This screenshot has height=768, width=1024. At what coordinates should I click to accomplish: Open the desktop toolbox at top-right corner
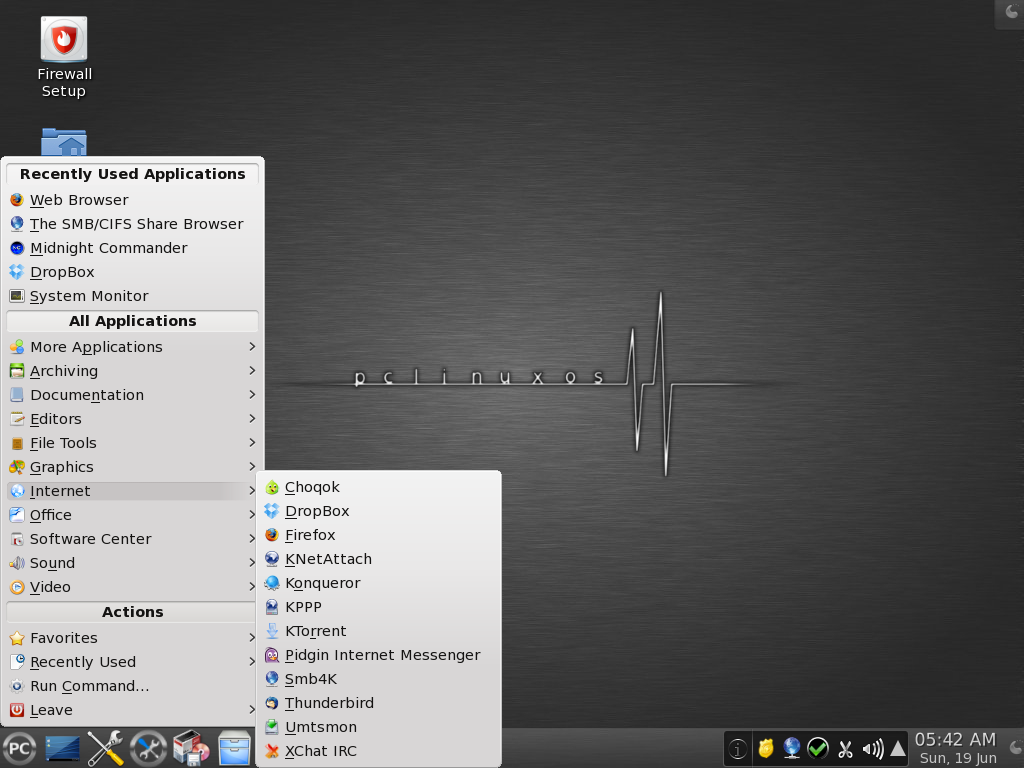pyautogui.click(x=1010, y=14)
